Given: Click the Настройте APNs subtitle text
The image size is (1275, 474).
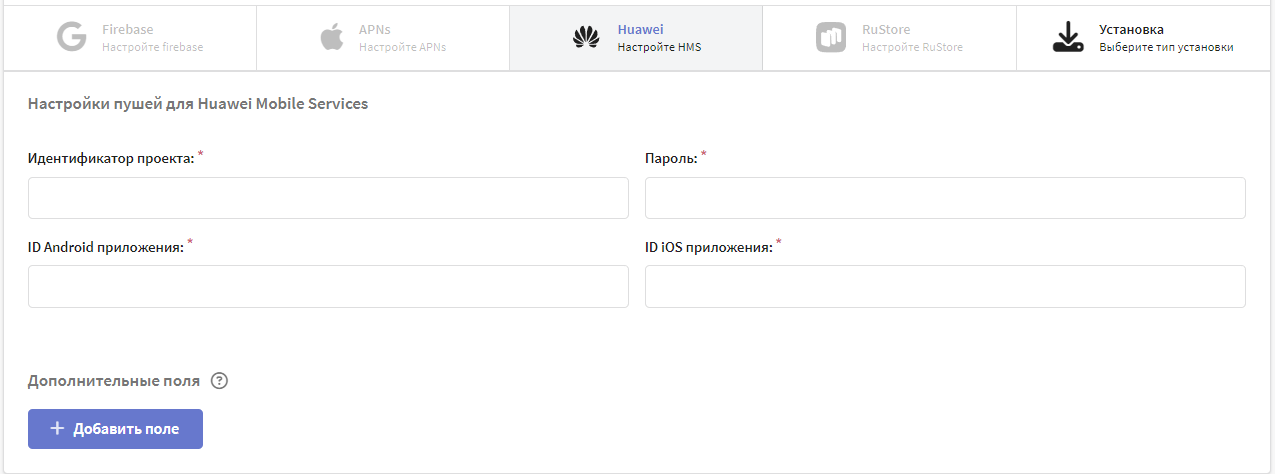Looking at the screenshot, I should coord(403,47).
